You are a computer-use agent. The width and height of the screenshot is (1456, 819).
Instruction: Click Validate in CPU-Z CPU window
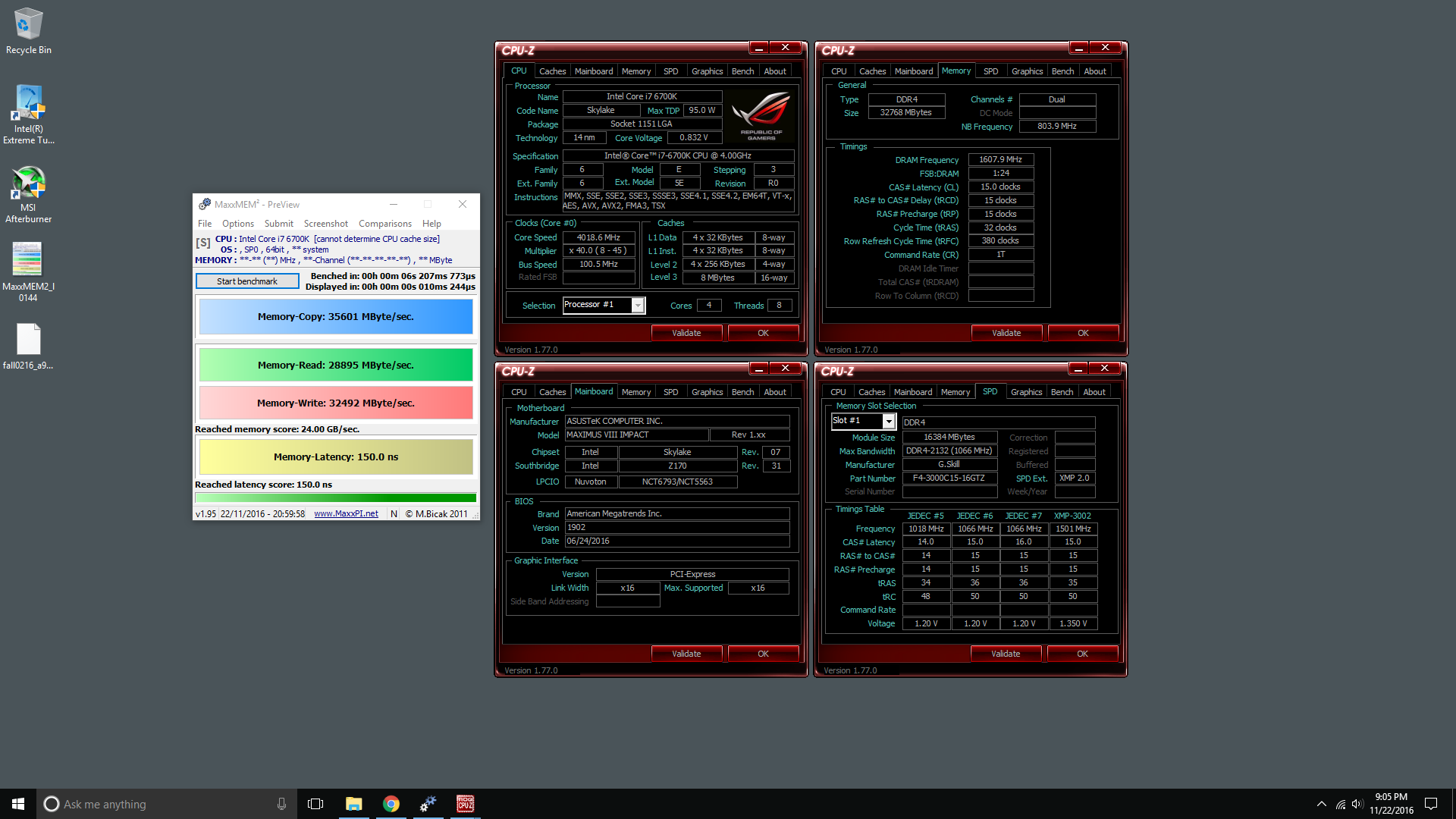[686, 333]
